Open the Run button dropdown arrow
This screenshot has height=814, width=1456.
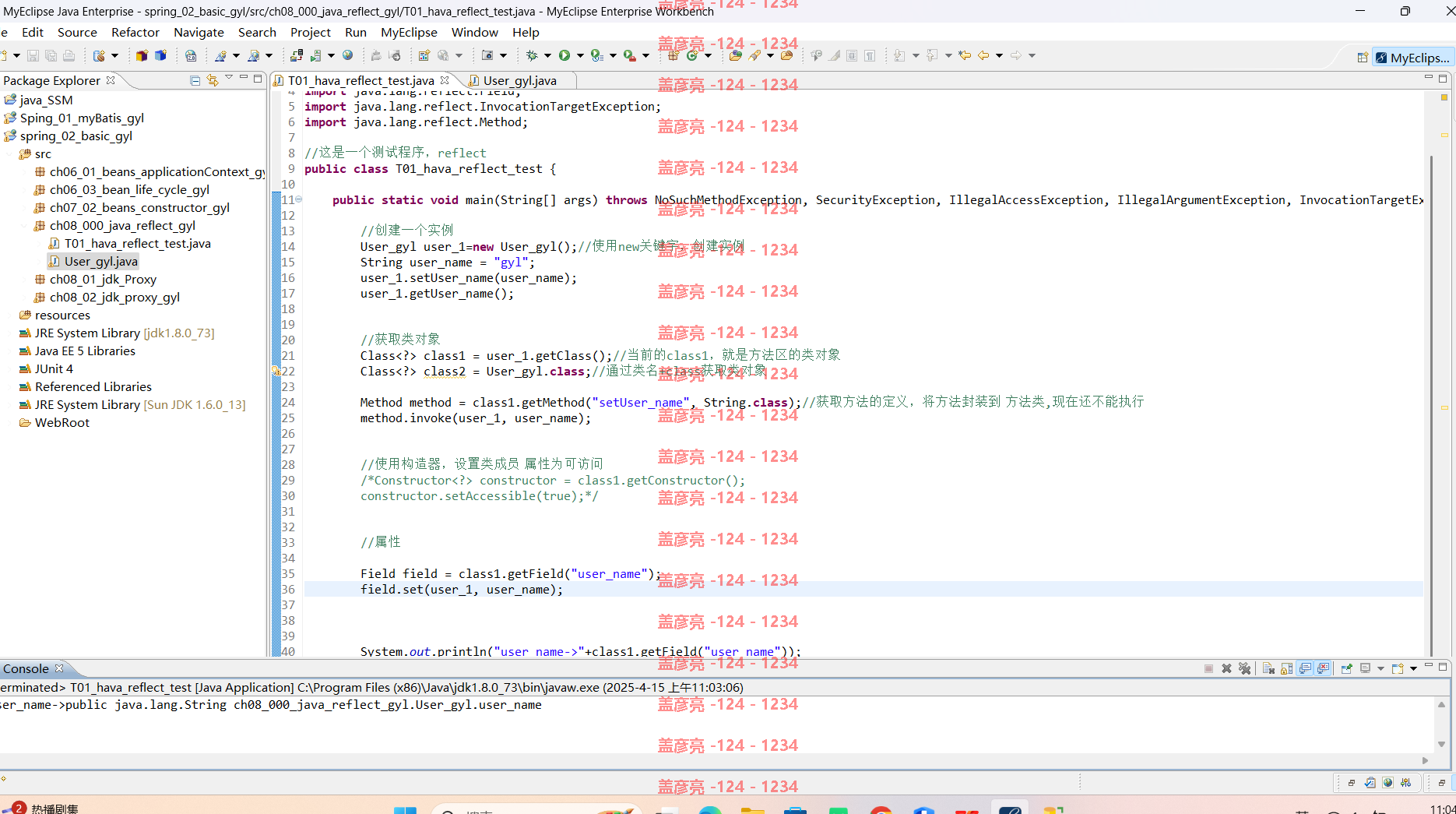point(580,55)
